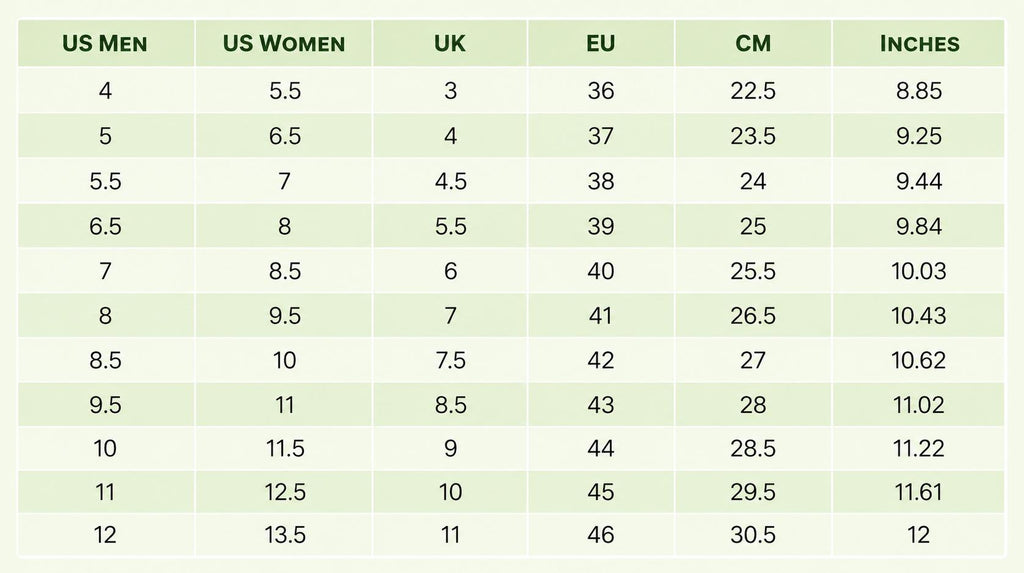
Task: Select EU size 40 cell
Action: [x=601, y=270]
